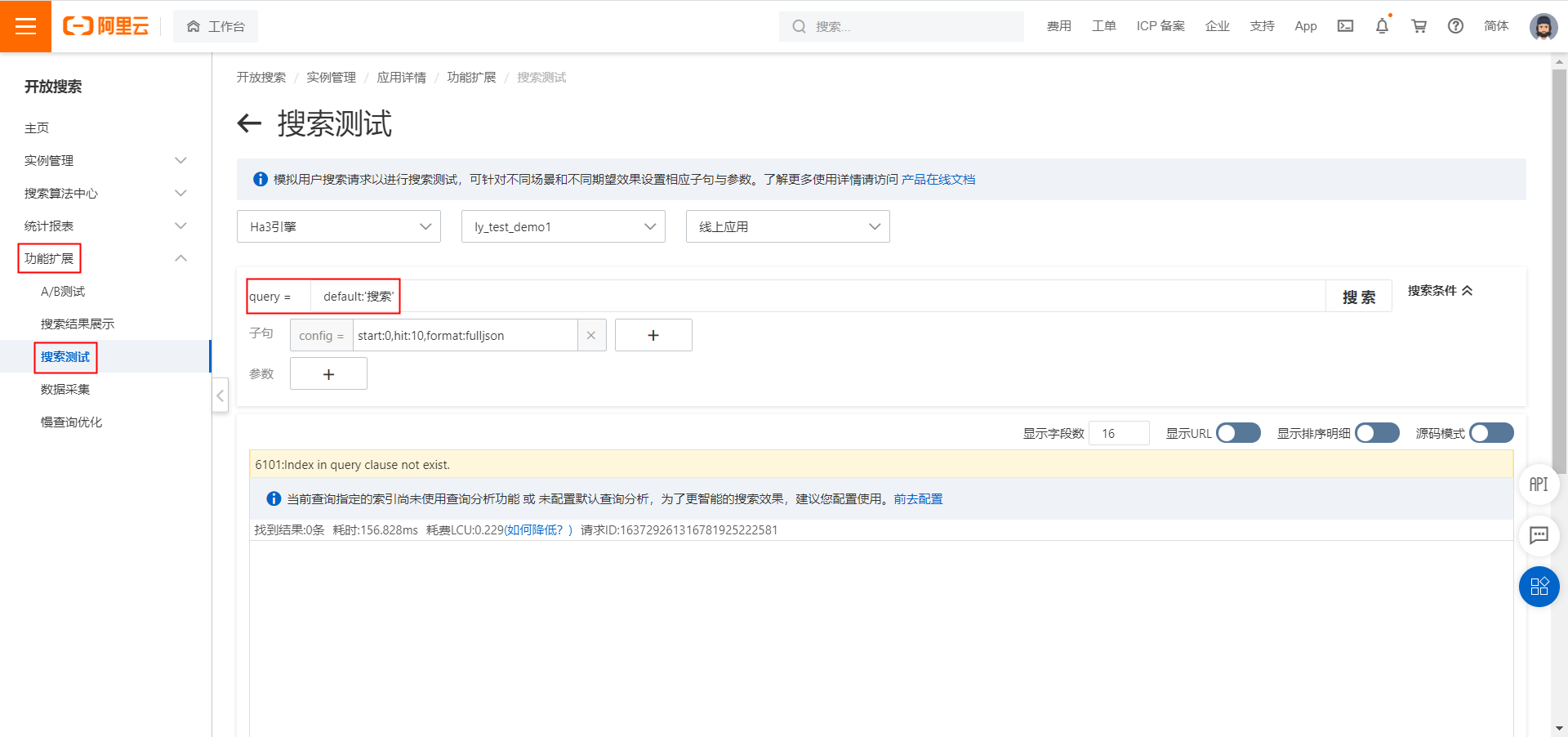
Task: Click the config value field start:0,hit:10
Action: [465, 335]
